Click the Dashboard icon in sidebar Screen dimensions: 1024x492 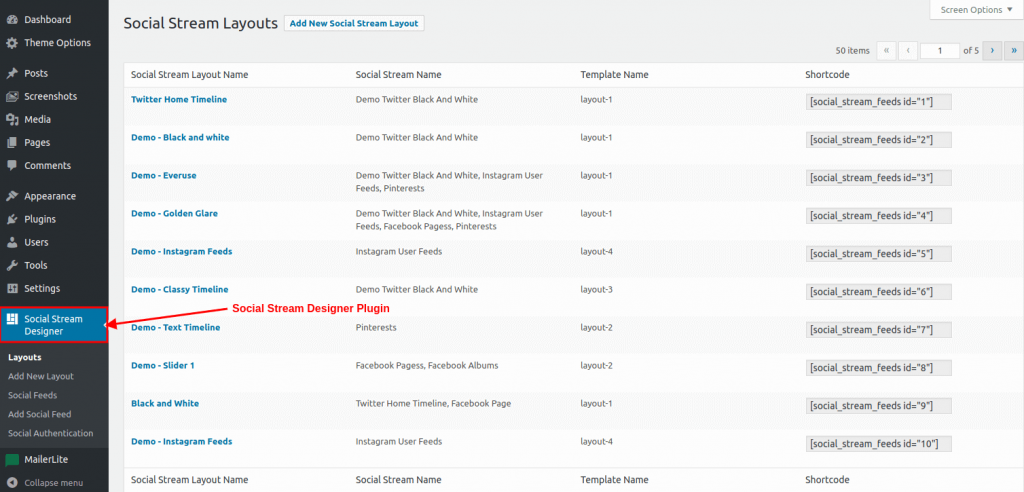coord(12,19)
